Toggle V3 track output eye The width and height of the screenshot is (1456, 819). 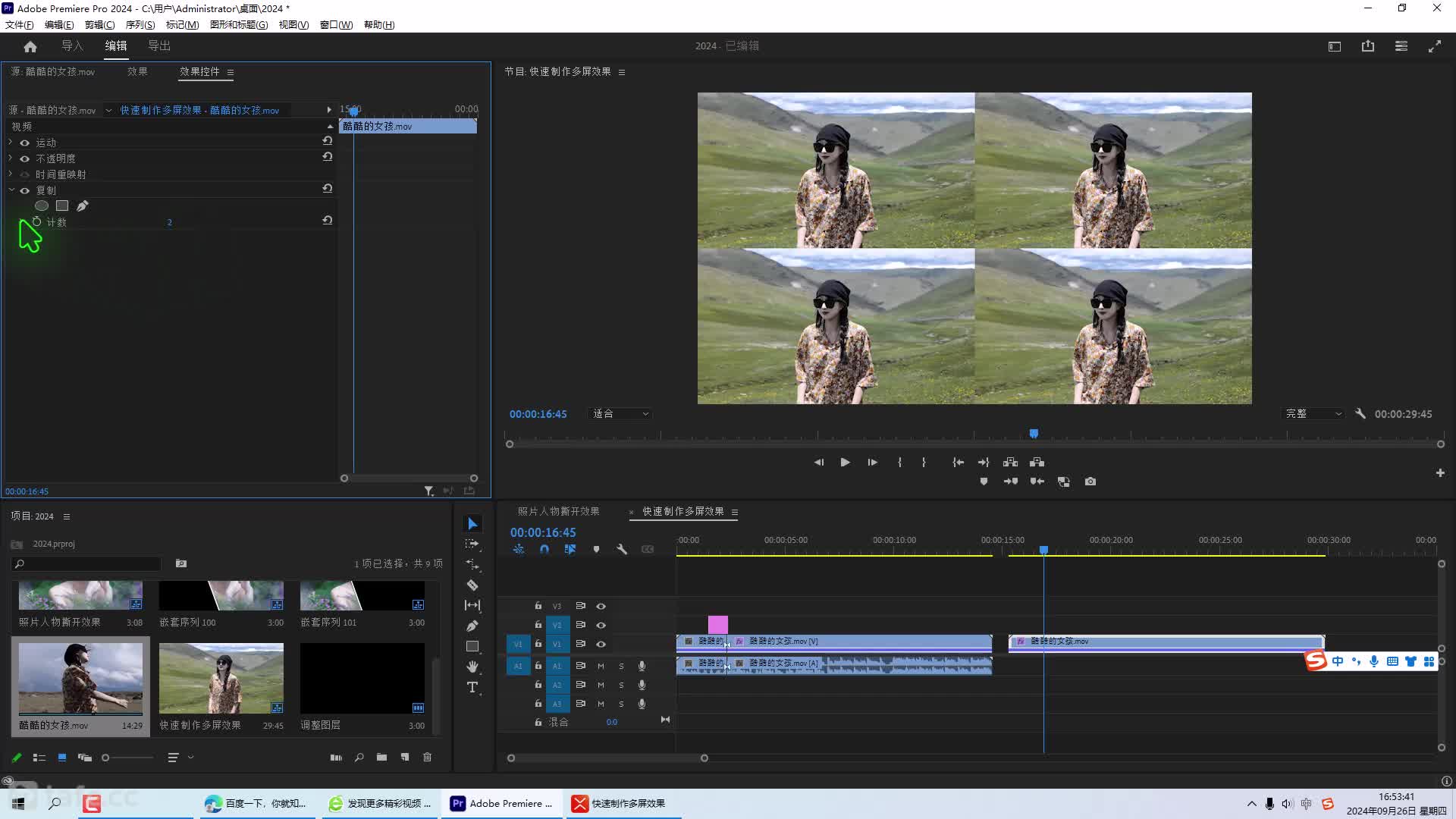(x=601, y=606)
